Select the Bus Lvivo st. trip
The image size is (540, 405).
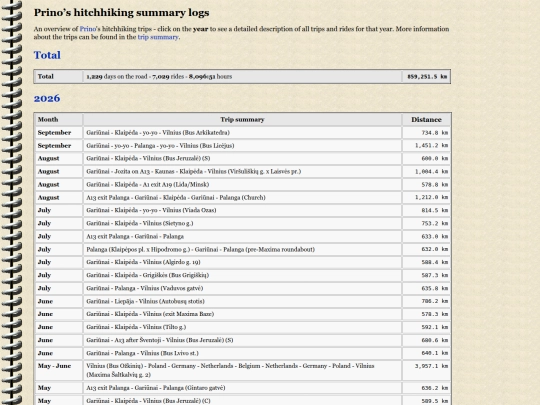click(242, 353)
